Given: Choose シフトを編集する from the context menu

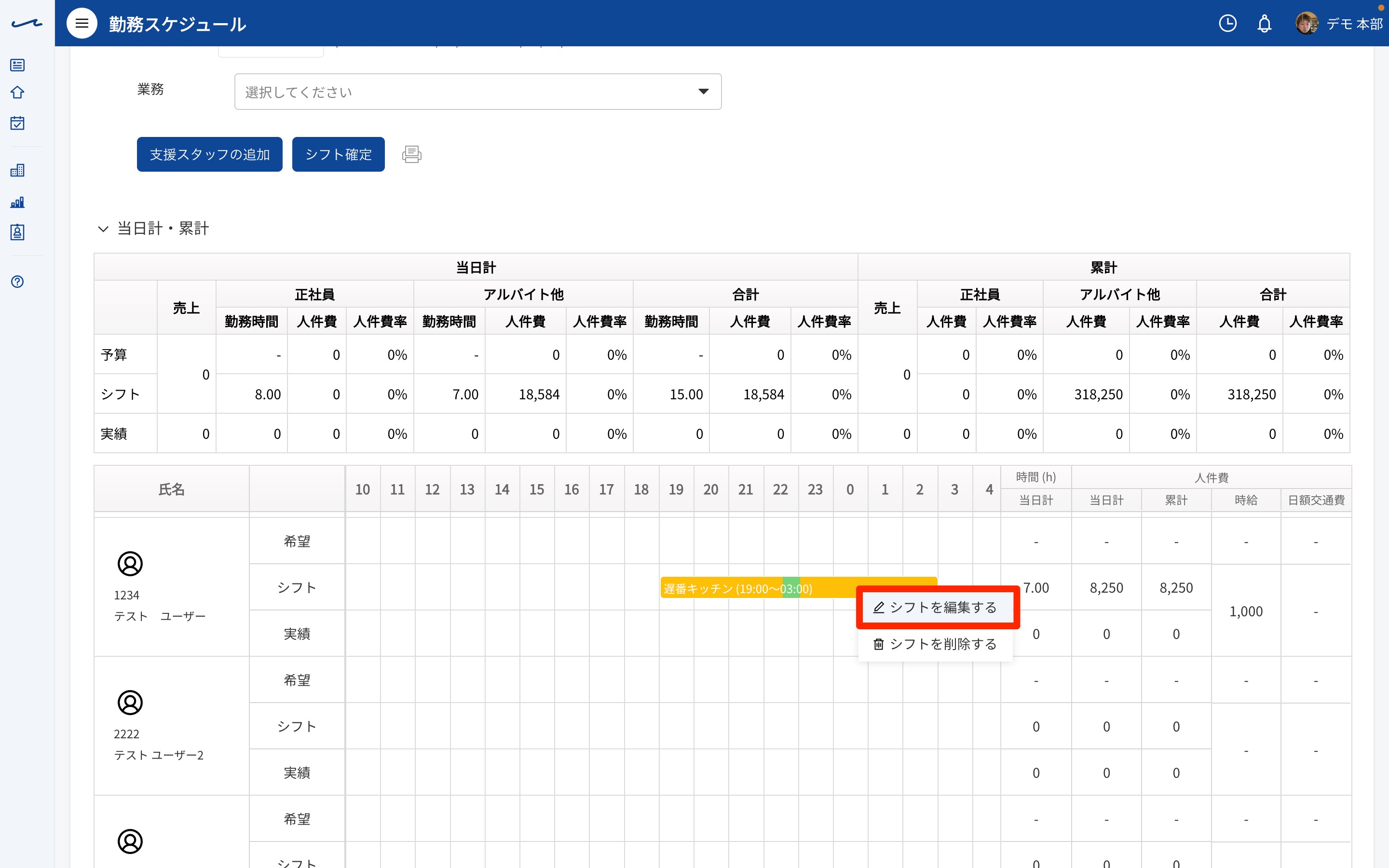Looking at the screenshot, I should point(936,608).
